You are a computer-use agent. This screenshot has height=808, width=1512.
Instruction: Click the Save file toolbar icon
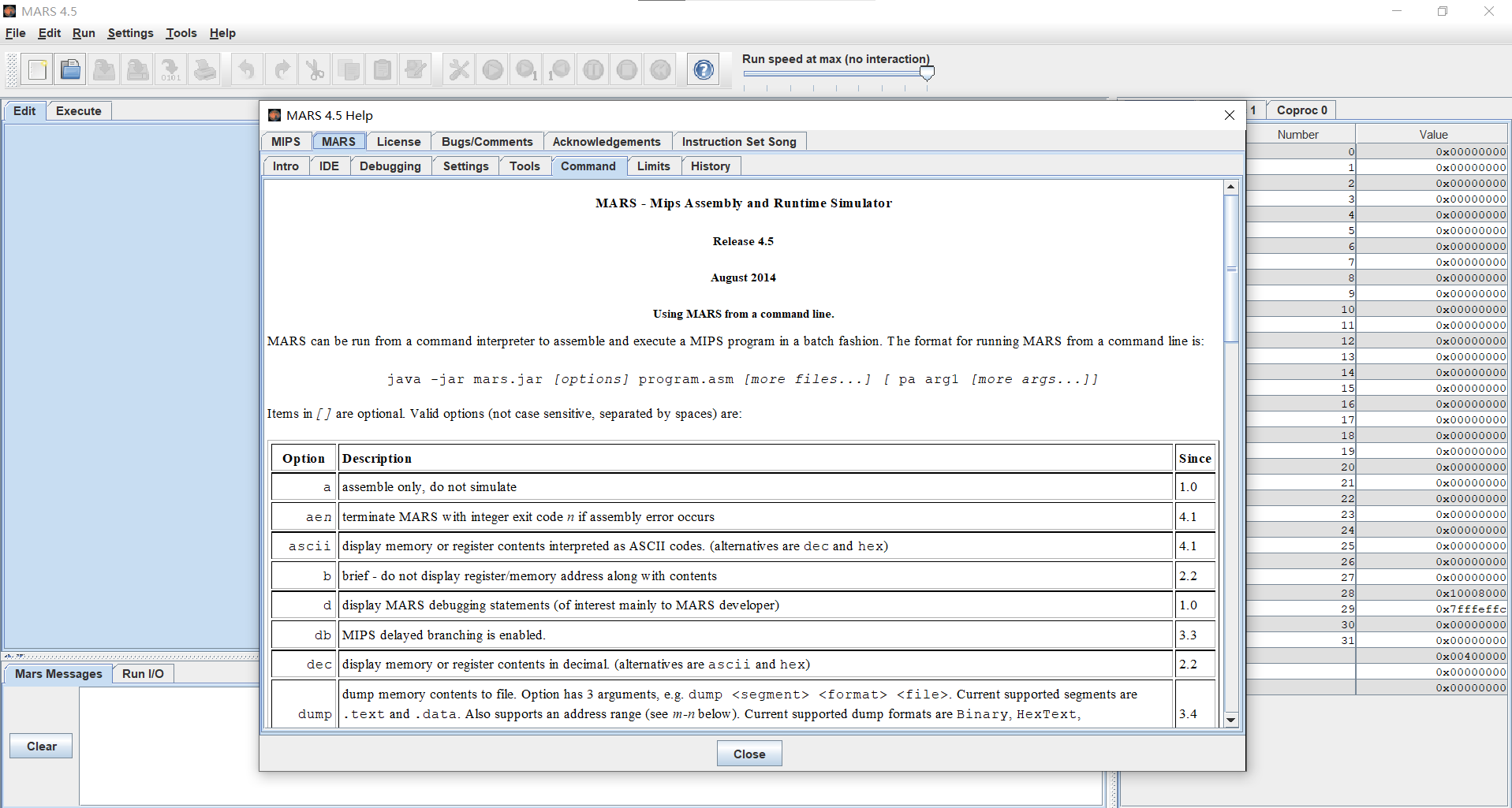pyautogui.click(x=104, y=70)
